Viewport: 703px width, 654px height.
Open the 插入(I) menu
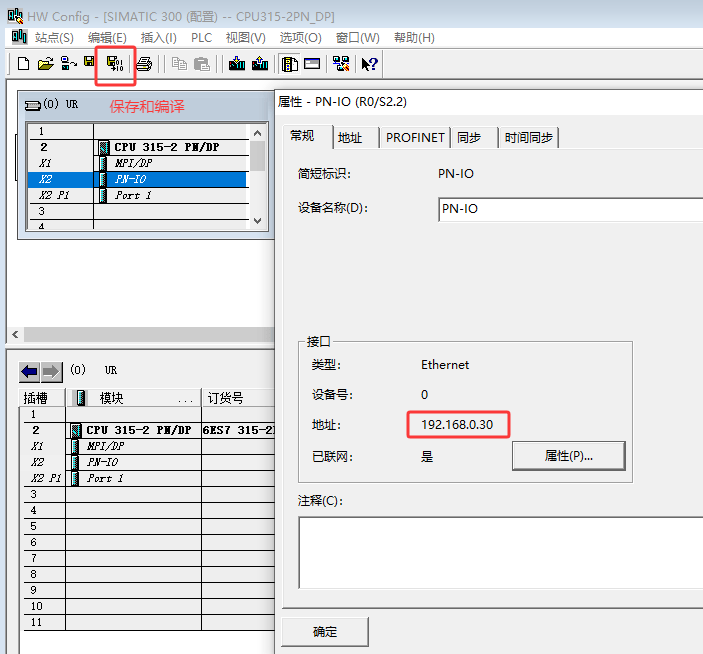pos(159,38)
